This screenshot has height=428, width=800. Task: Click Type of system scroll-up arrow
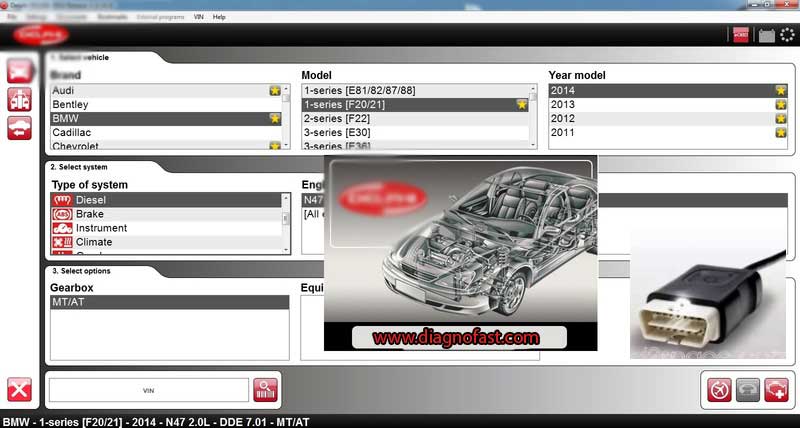286,197
